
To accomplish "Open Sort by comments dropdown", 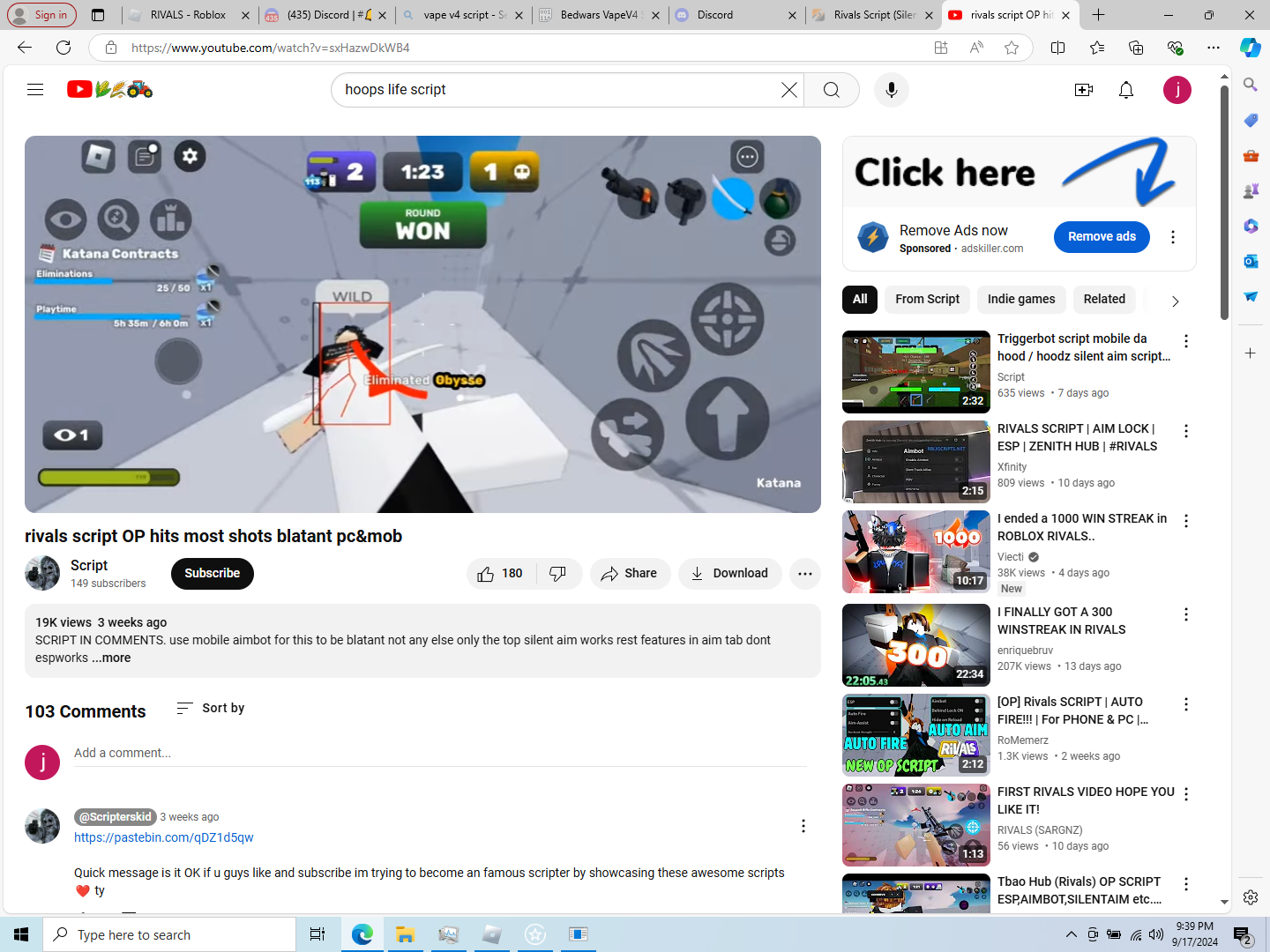I will pyautogui.click(x=211, y=708).
